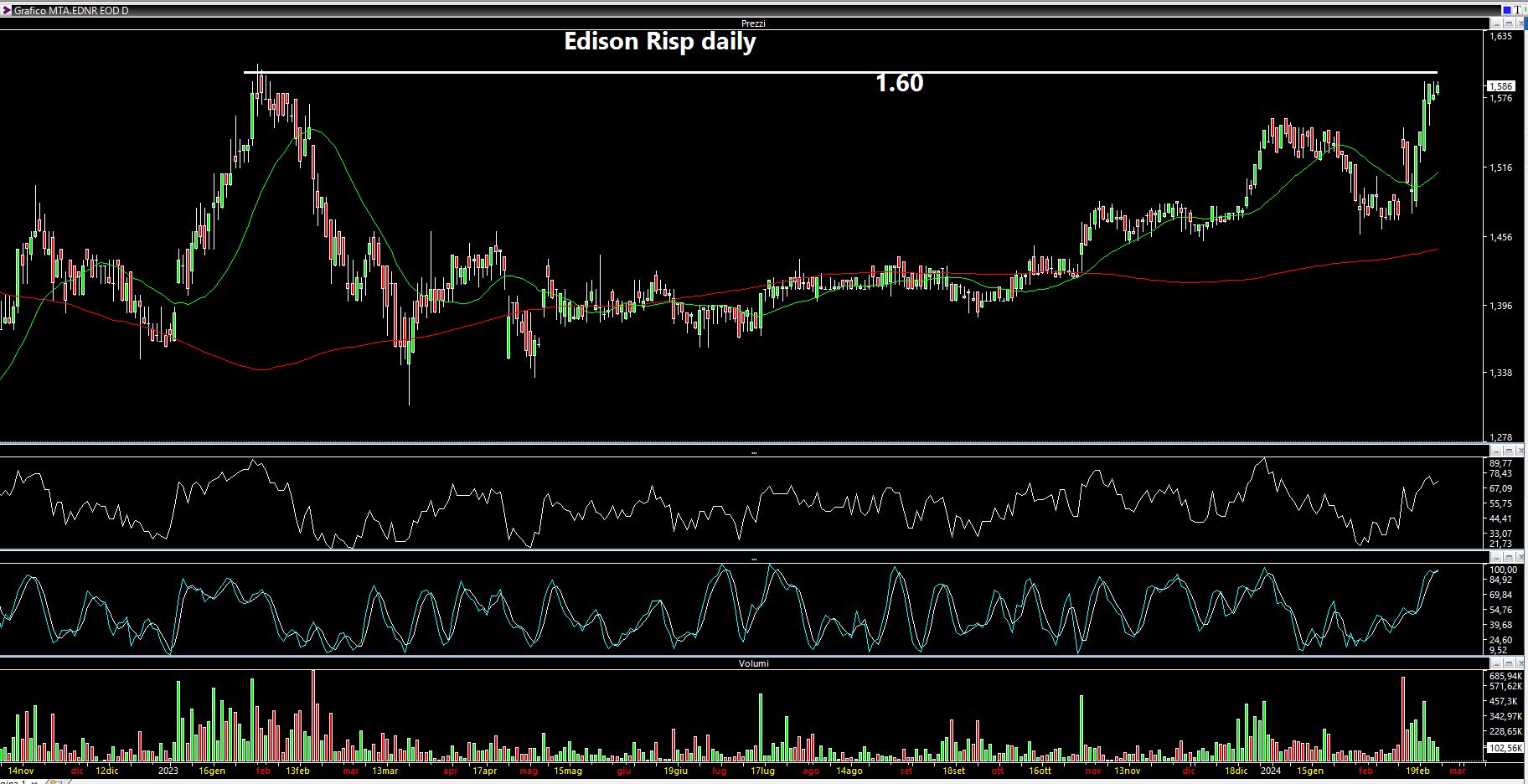Click the '13feb' date label
1528x784 pixels.
[x=298, y=771]
